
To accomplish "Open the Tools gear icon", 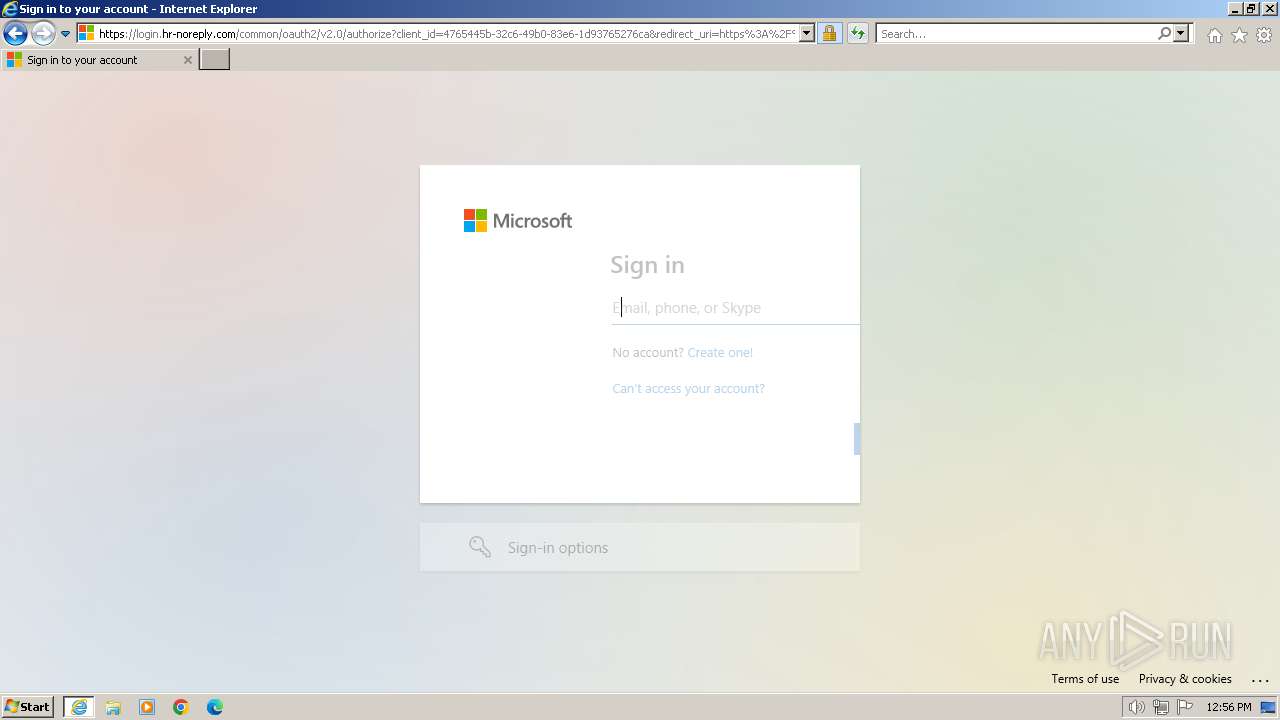I will (x=1264, y=35).
